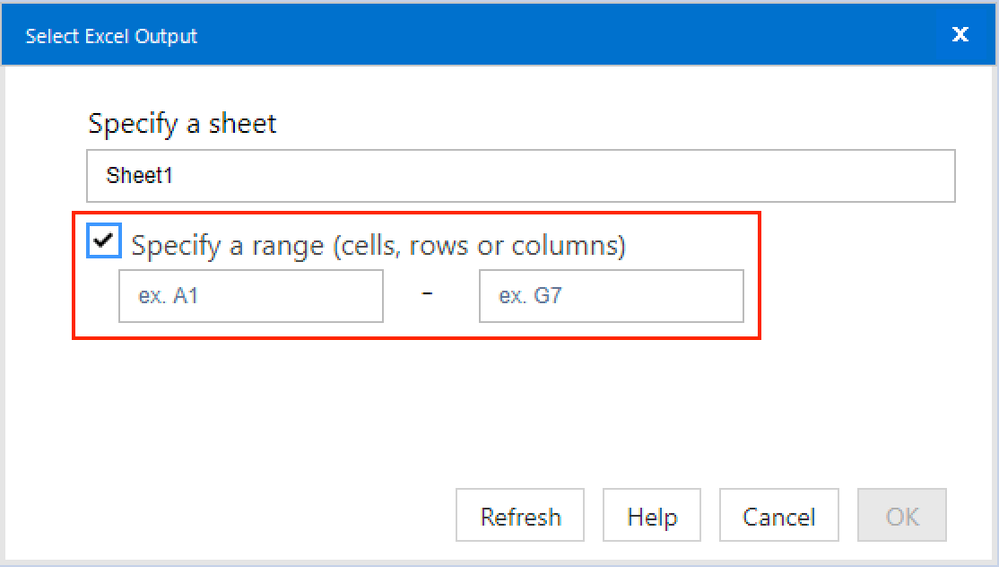Toggle the range checkbox checkmark
The image size is (999, 567).
[104, 241]
